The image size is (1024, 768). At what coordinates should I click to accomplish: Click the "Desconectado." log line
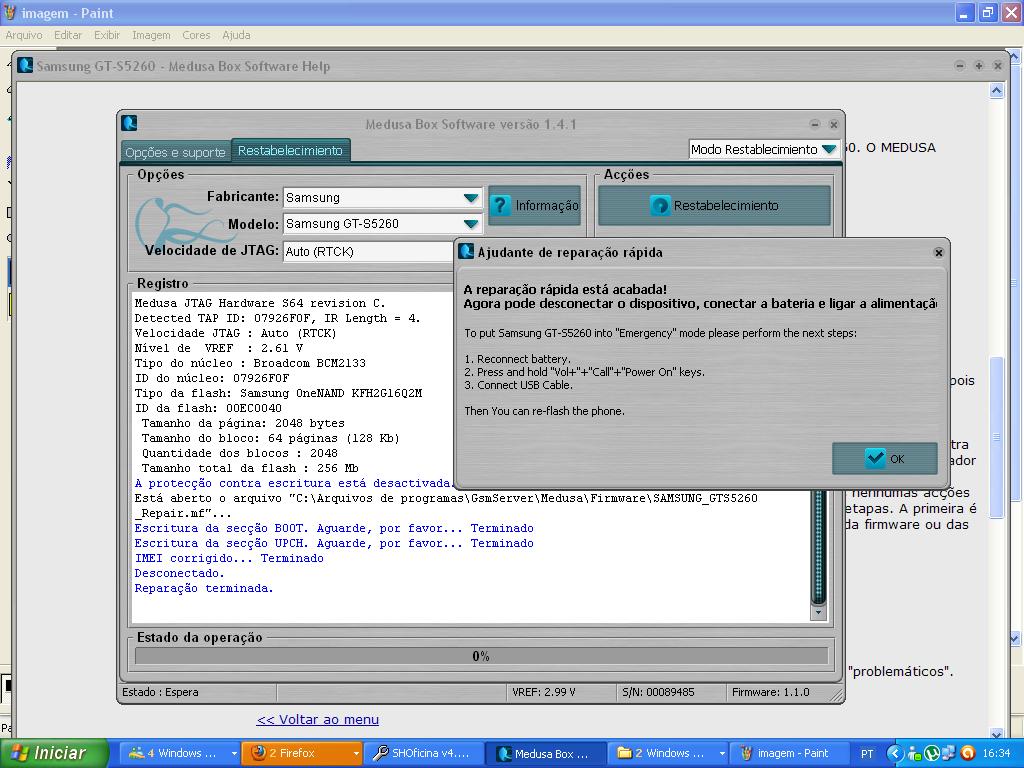point(180,573)
